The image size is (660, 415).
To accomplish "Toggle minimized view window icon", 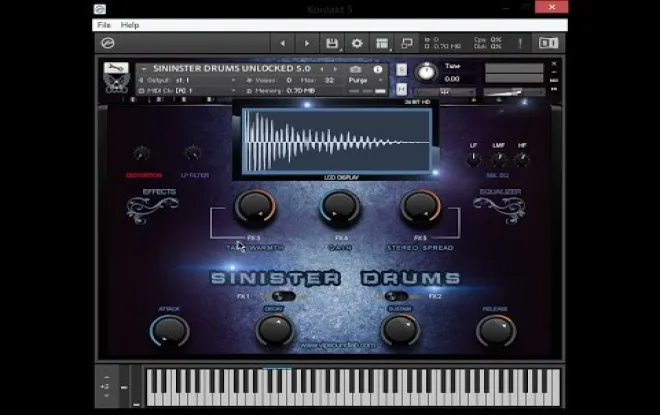I will point(407,43).
